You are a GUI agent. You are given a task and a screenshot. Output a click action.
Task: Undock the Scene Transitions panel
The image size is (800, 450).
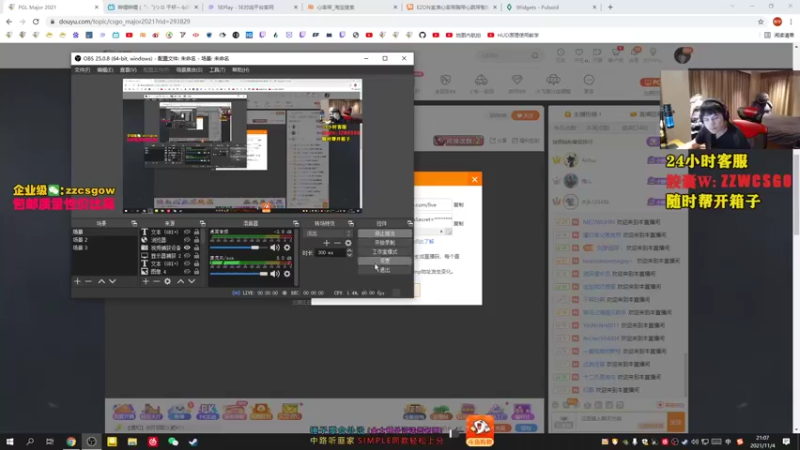coord(351,223)
